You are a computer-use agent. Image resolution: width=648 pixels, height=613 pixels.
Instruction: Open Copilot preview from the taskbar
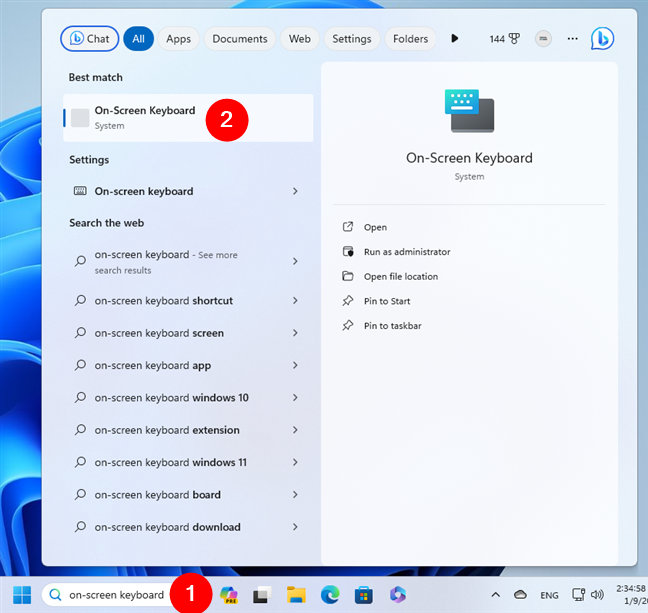(x=229, y=595)
